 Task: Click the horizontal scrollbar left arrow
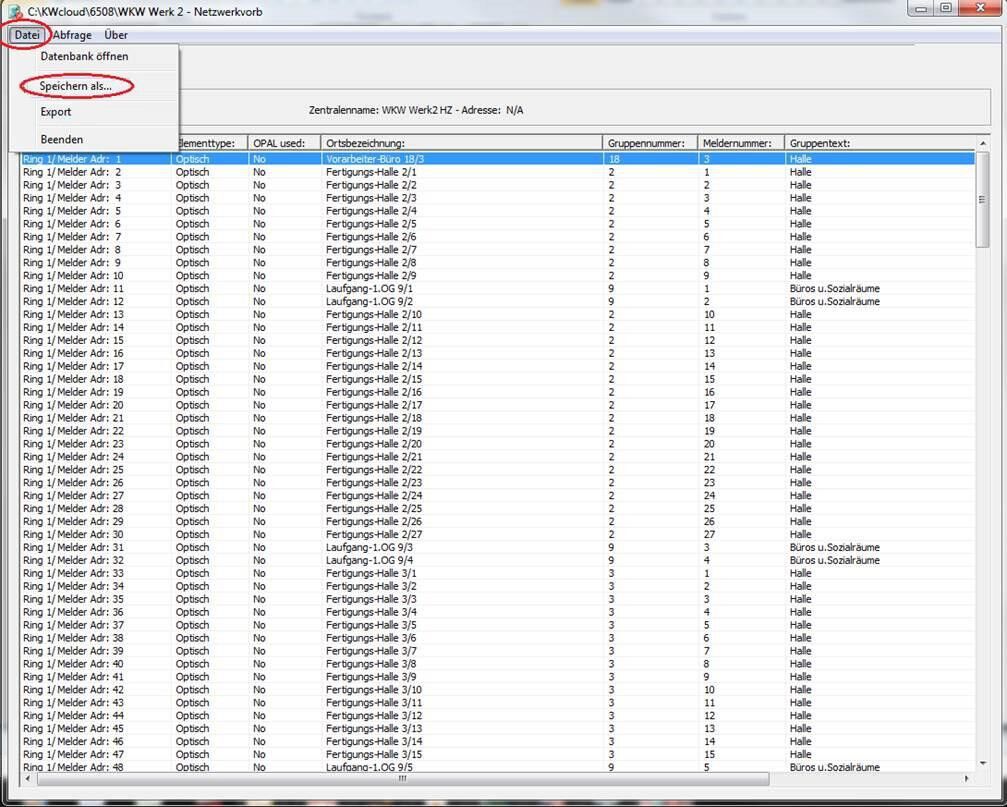pos(27,779)
